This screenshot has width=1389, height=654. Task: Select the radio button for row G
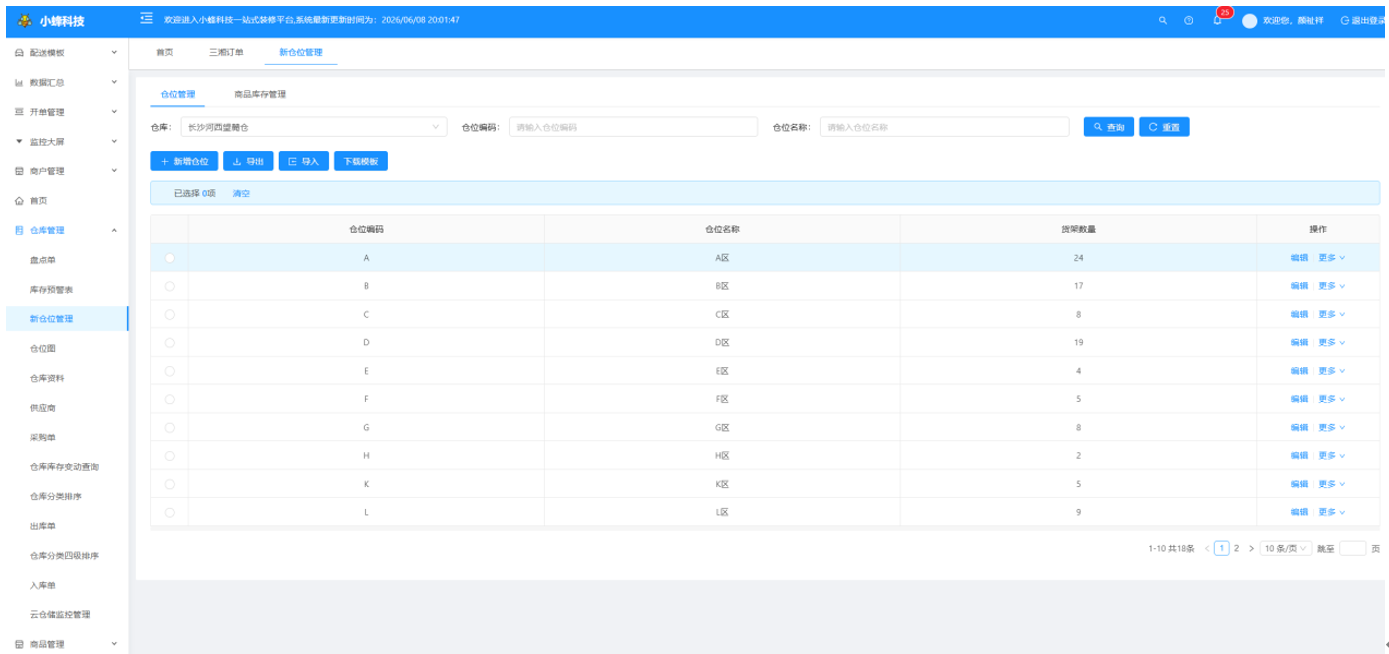pyautogui.click(x=169, y=427)
